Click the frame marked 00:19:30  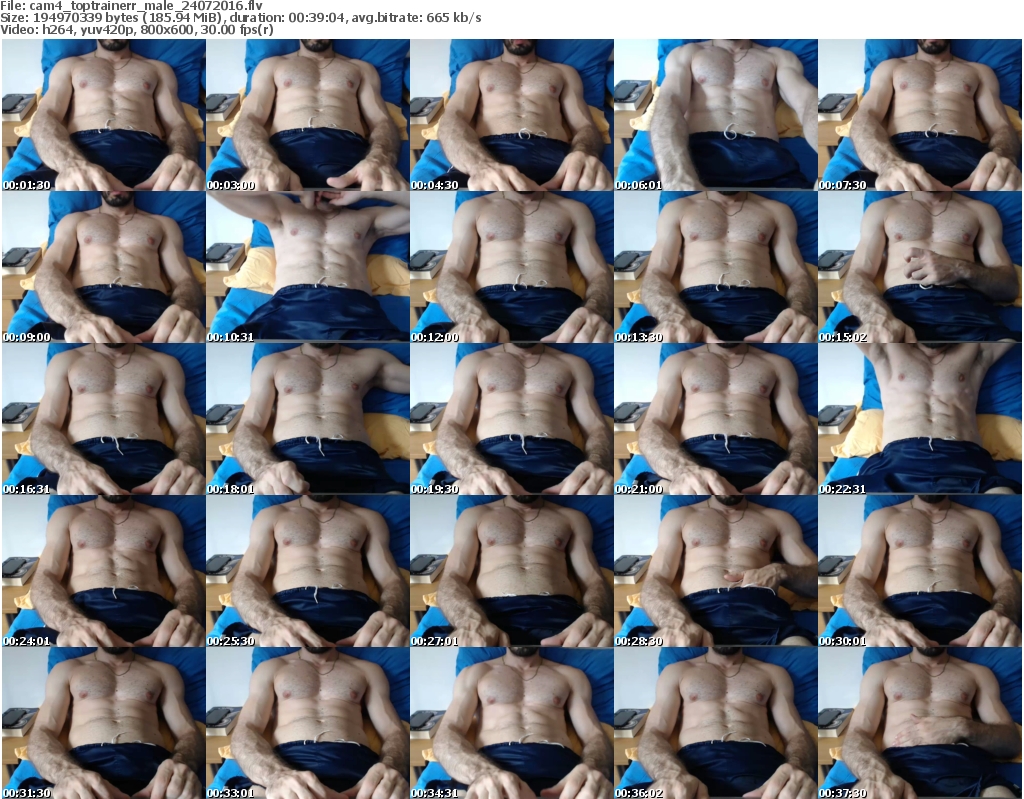pyautogui.click(x=512, y=419)
